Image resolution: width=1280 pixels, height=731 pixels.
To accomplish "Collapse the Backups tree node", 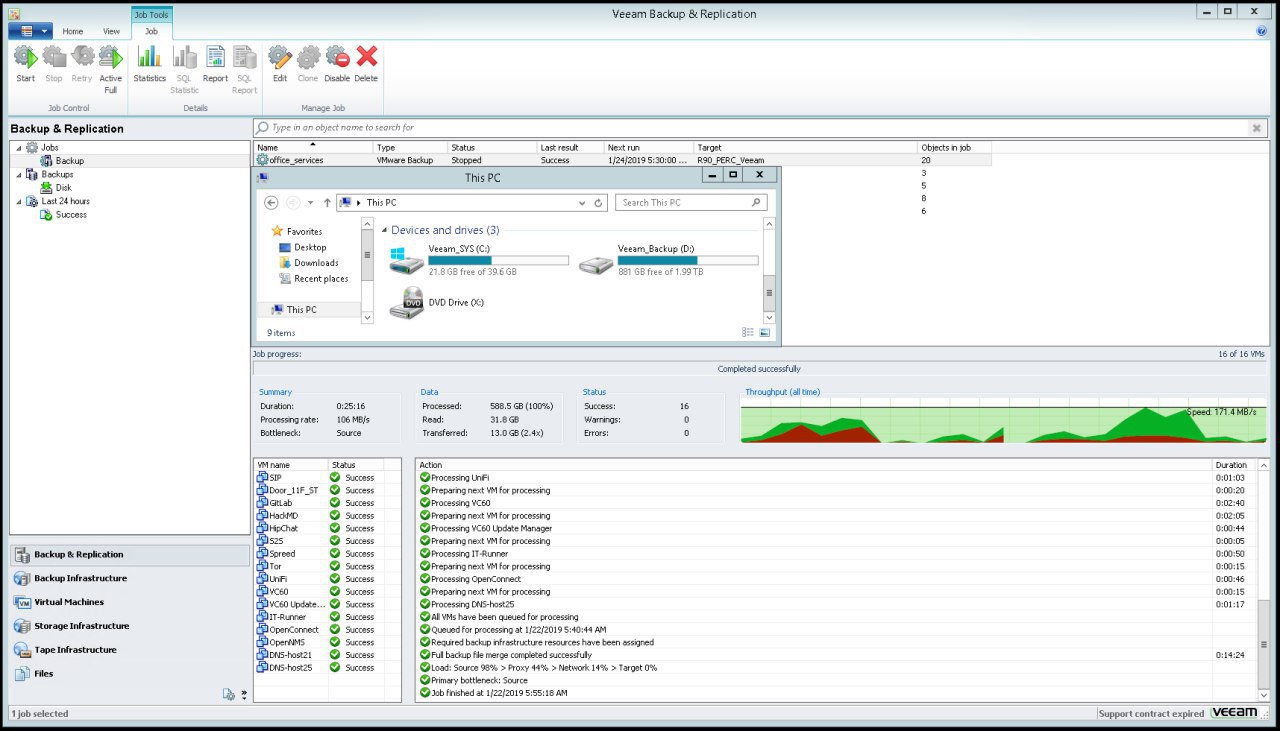I will coord(19,175).
